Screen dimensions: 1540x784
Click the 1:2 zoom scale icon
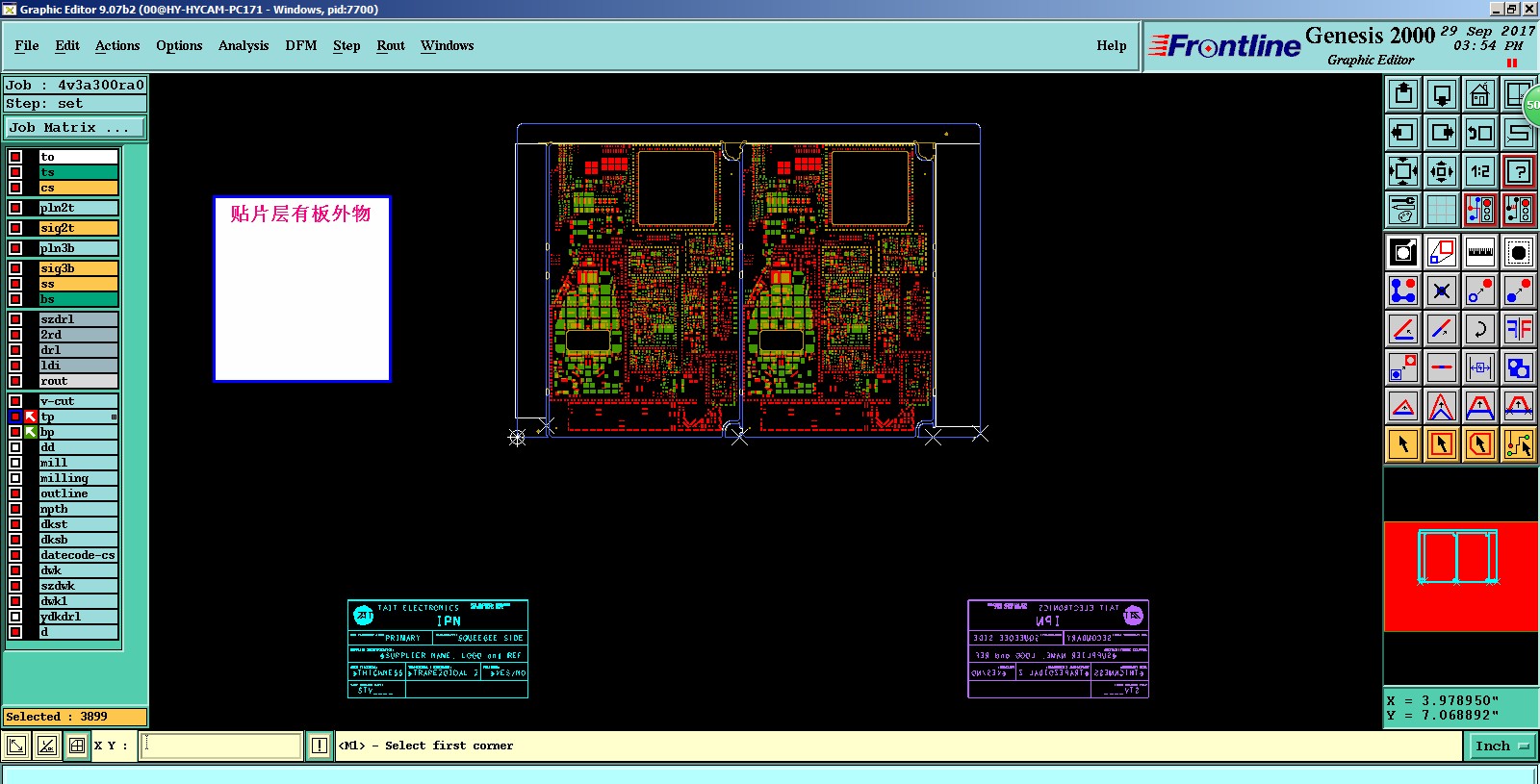(x=1479, y=171)
